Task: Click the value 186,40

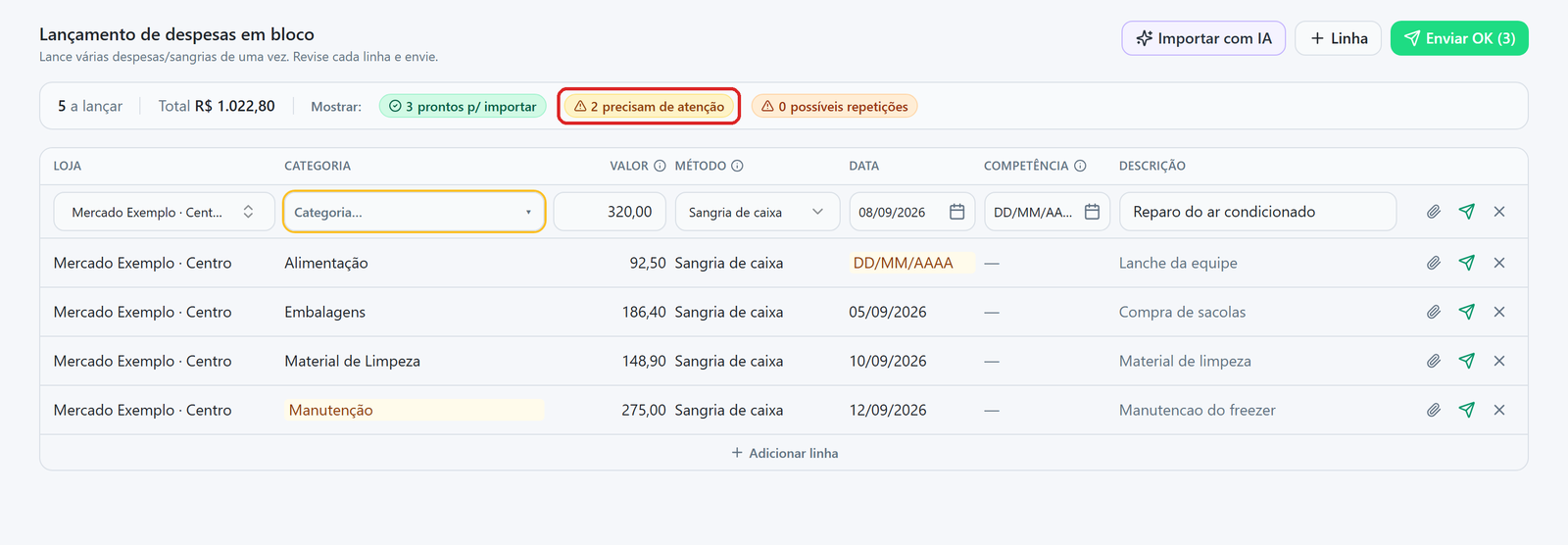Action: pos(644,312)
